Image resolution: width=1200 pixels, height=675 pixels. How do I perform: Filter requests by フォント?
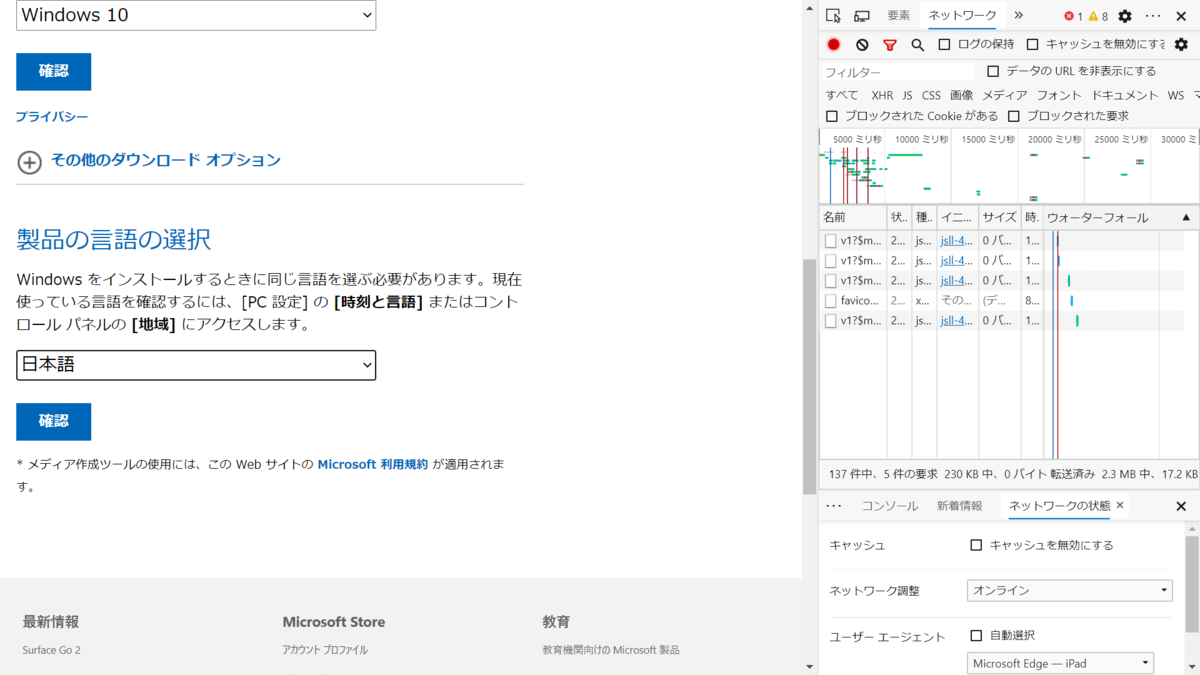pos(1059,95)
